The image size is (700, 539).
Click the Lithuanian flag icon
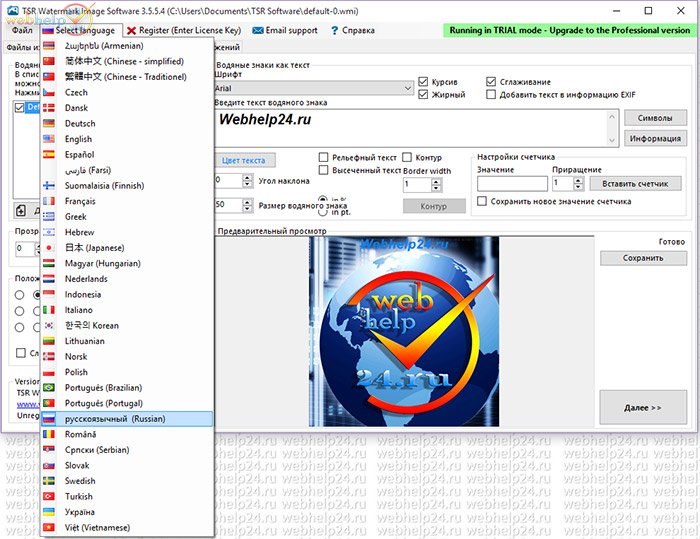pyautogui.click(x=49, y=341)
